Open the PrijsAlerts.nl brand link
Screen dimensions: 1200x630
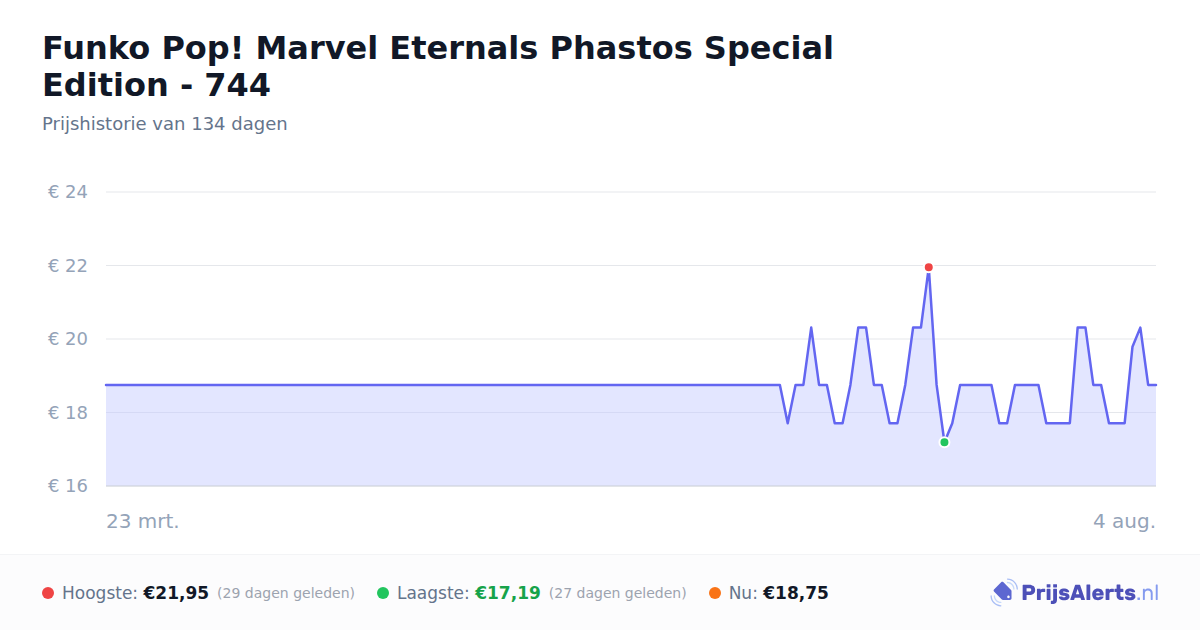[x=1075, y=593]
